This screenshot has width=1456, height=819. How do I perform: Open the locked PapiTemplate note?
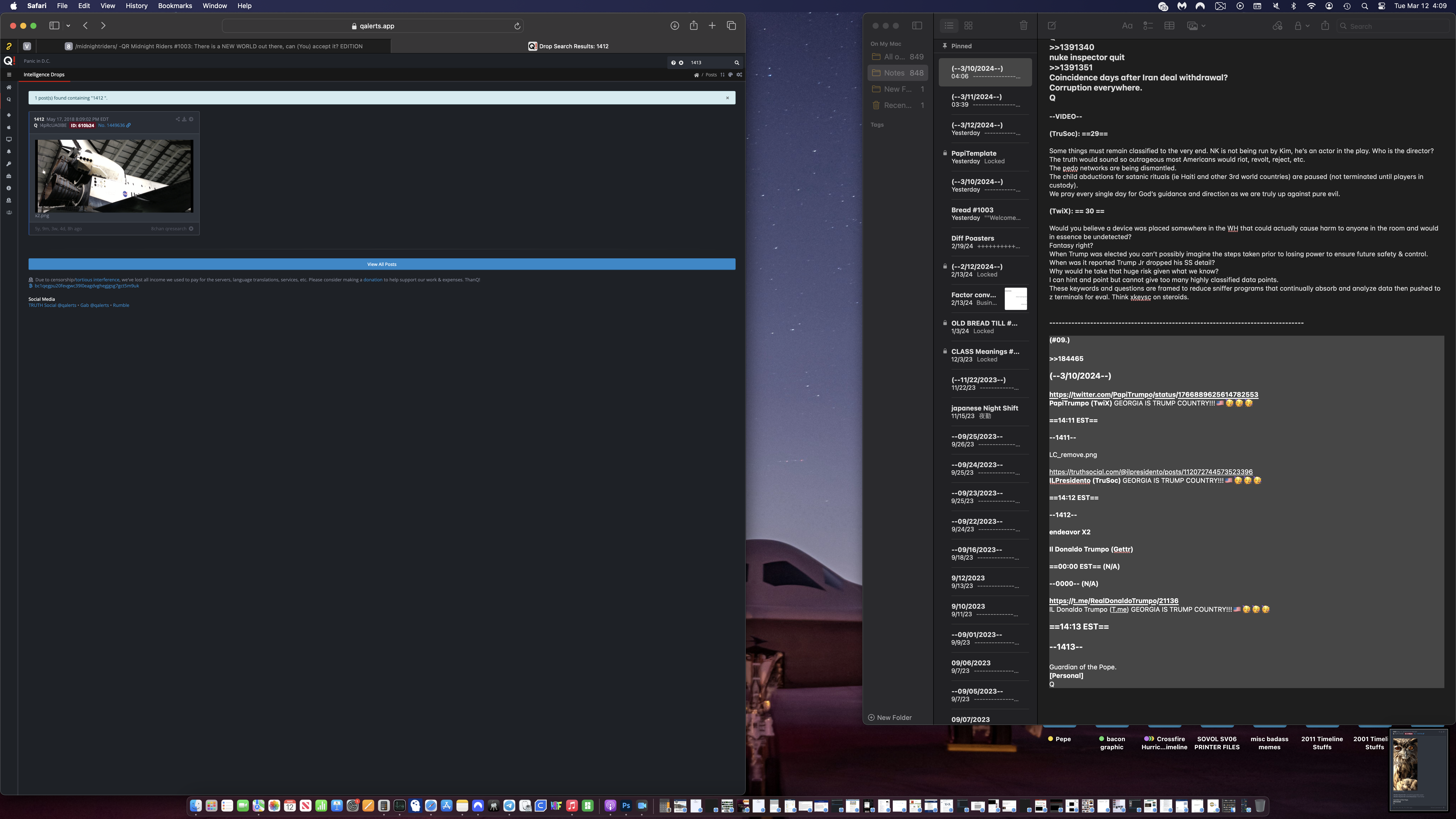985,157
